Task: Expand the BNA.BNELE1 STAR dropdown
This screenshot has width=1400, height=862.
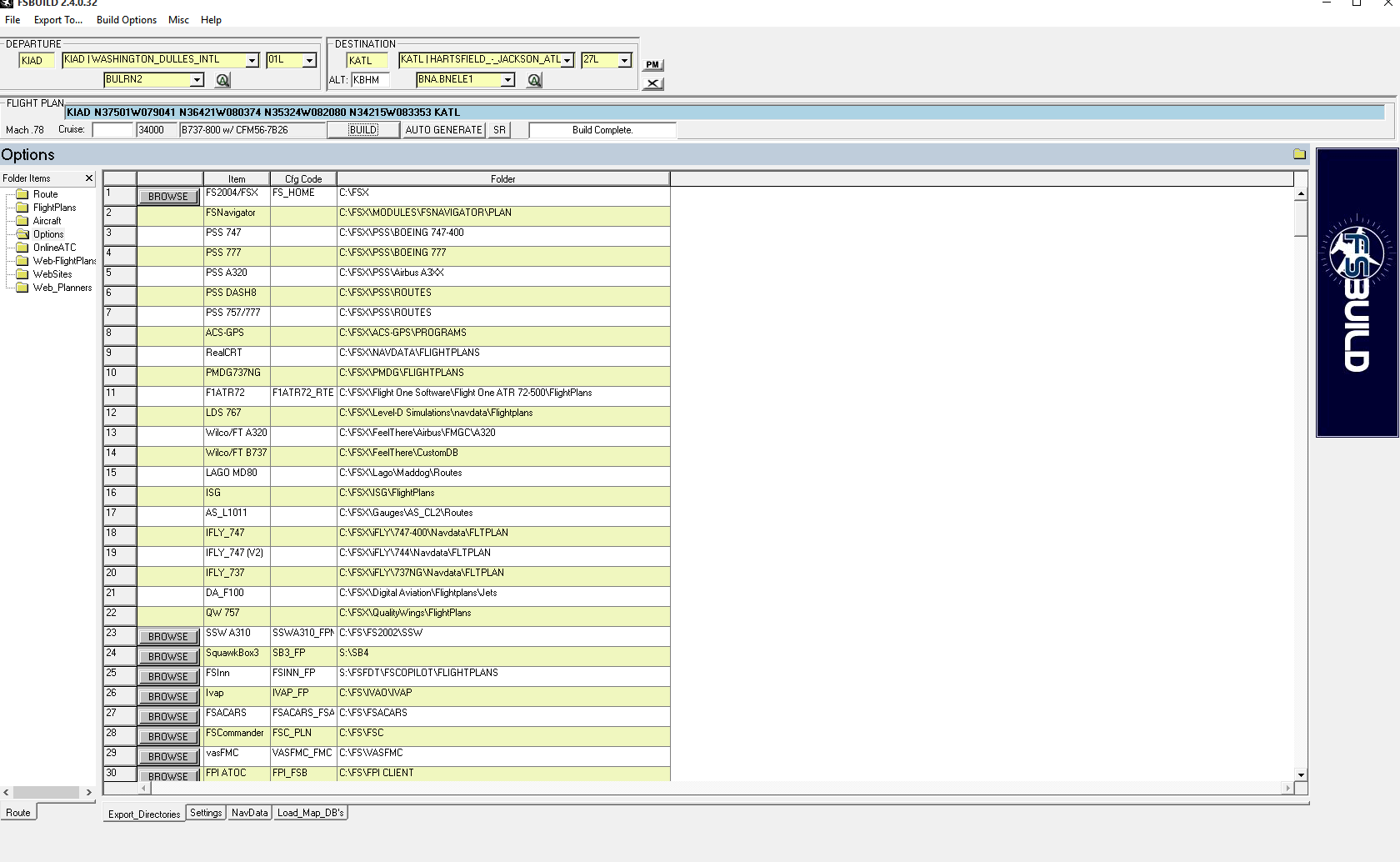Action: click(x=507, y=80)
